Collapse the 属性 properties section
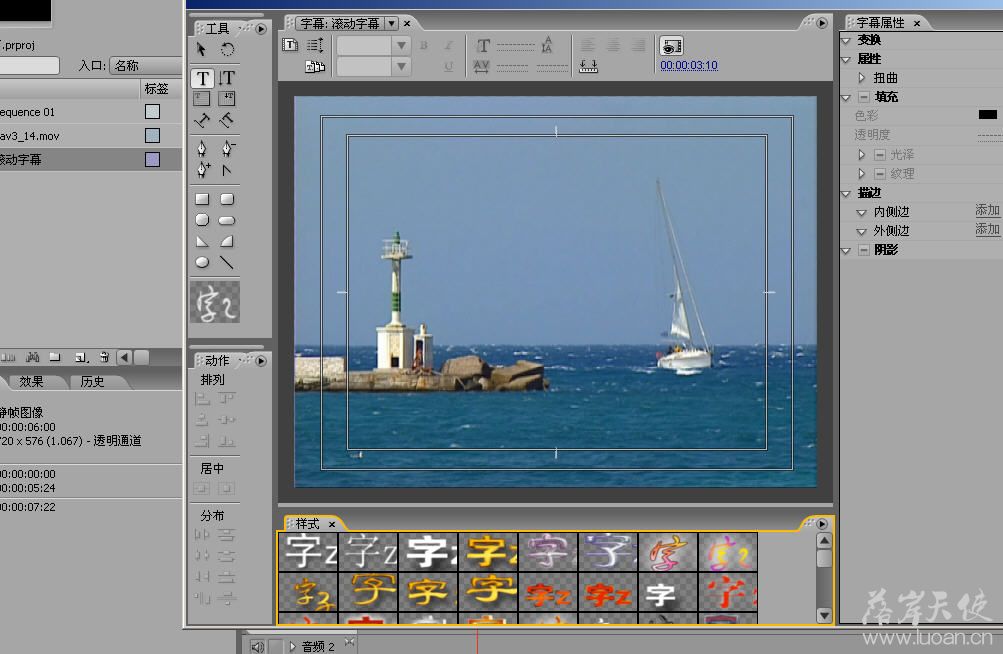This screenshot has width=1003, height=654. [846, 60]
